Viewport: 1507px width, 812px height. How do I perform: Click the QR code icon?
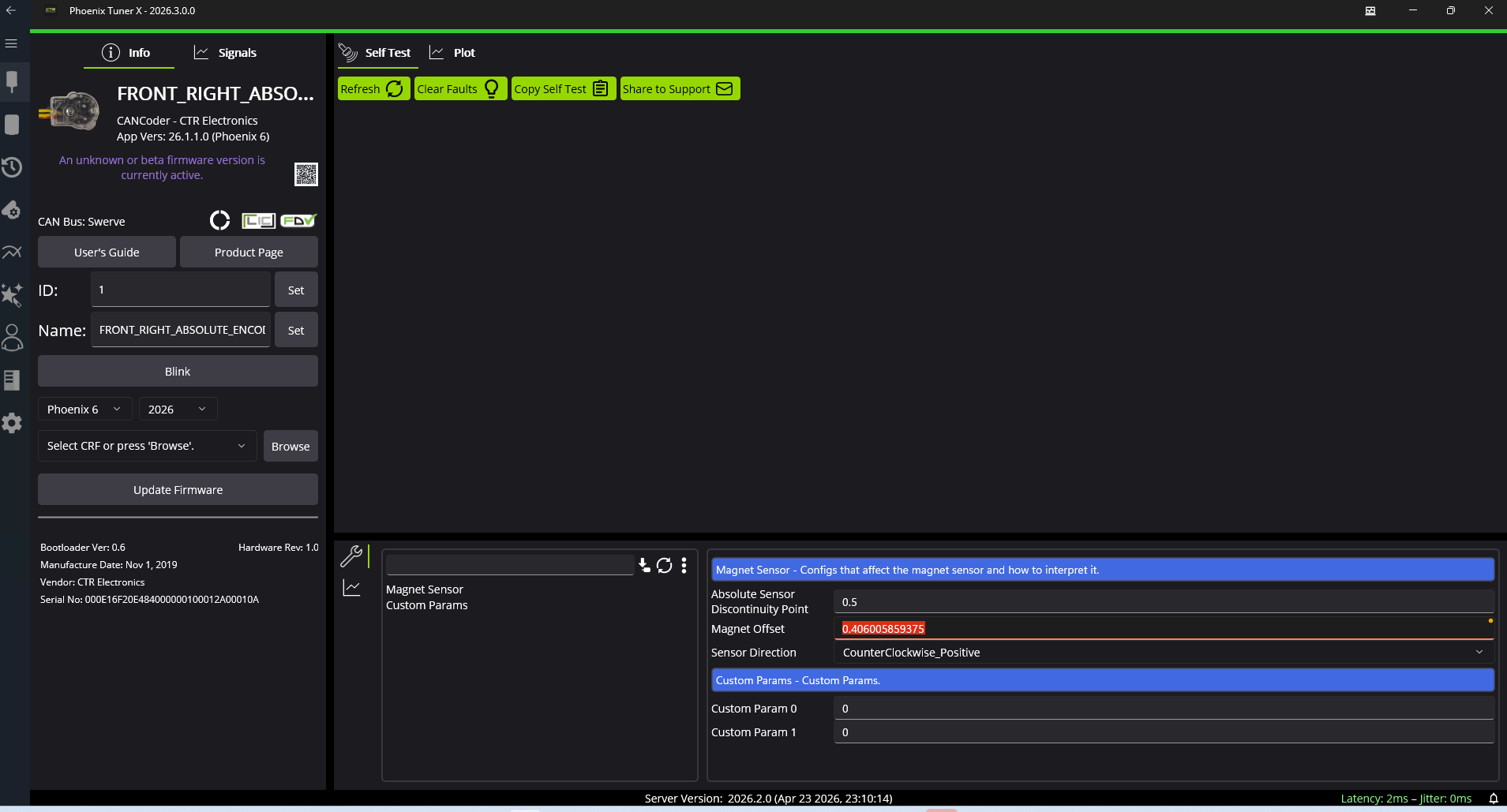click(306, 174)
